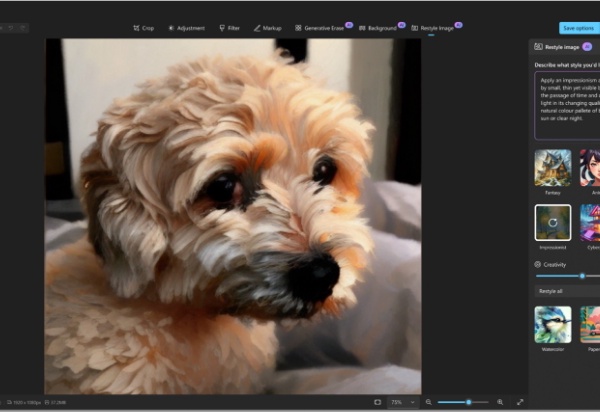Adjust the Creativity slider
Screen dimensions: 600x412
click(x=582, y=275)
